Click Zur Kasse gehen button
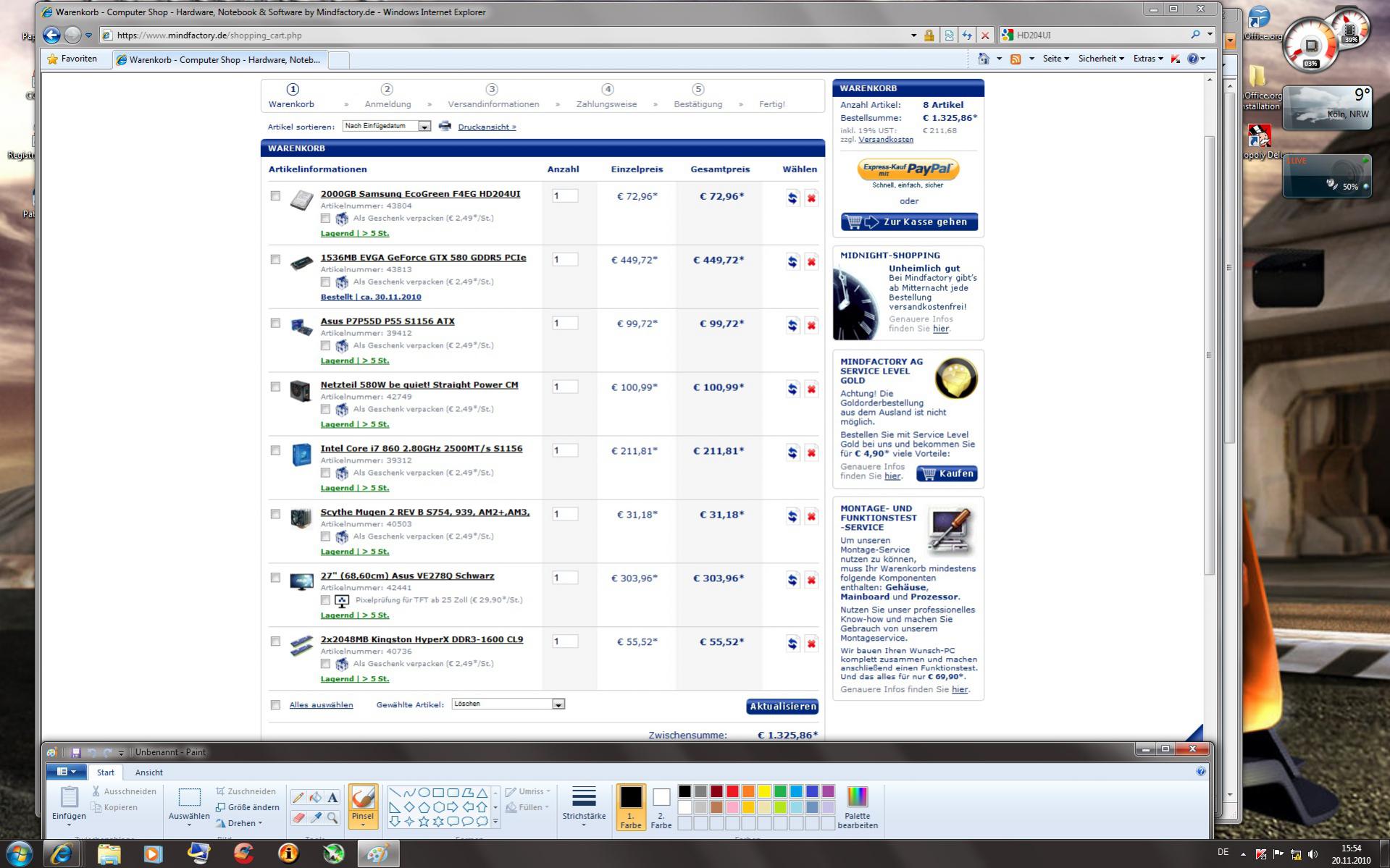The image size is (1390, 868). coord(909,222)
